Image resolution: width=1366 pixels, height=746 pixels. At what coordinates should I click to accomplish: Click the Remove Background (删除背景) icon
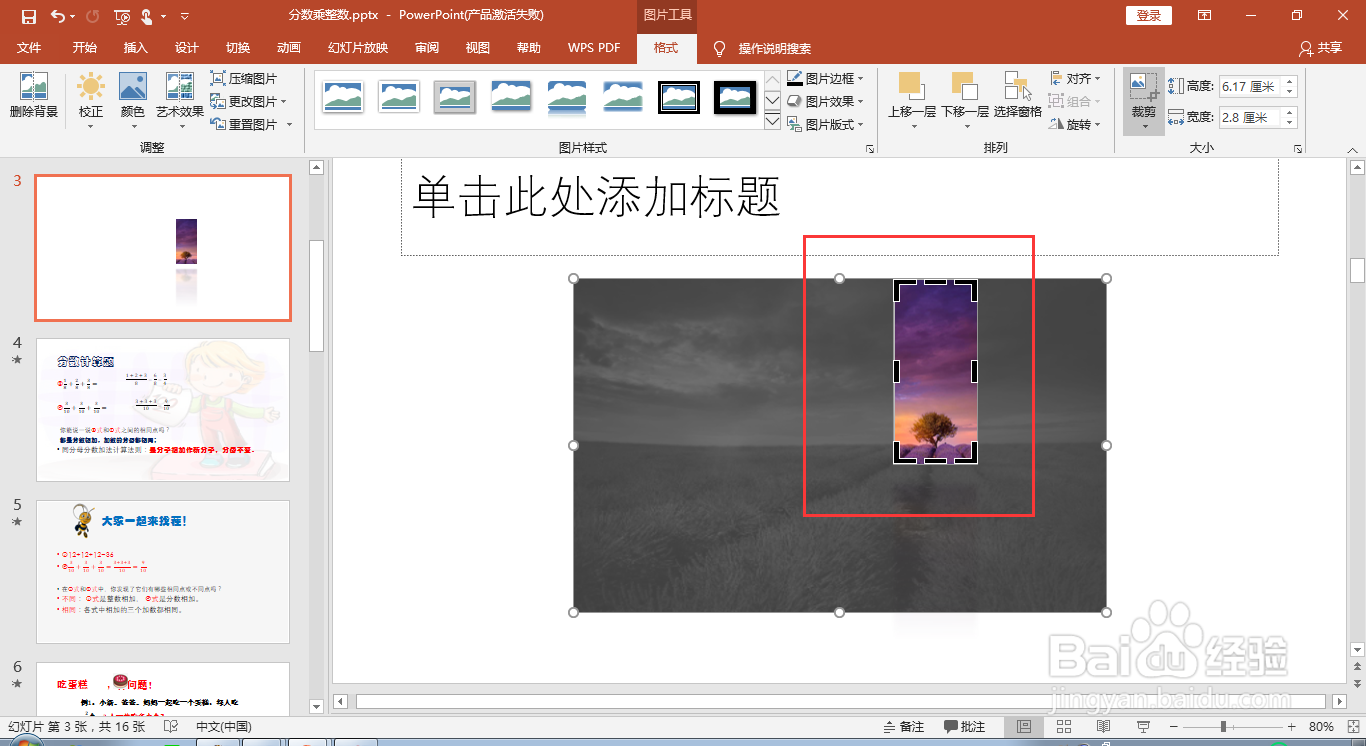point(34,96)
